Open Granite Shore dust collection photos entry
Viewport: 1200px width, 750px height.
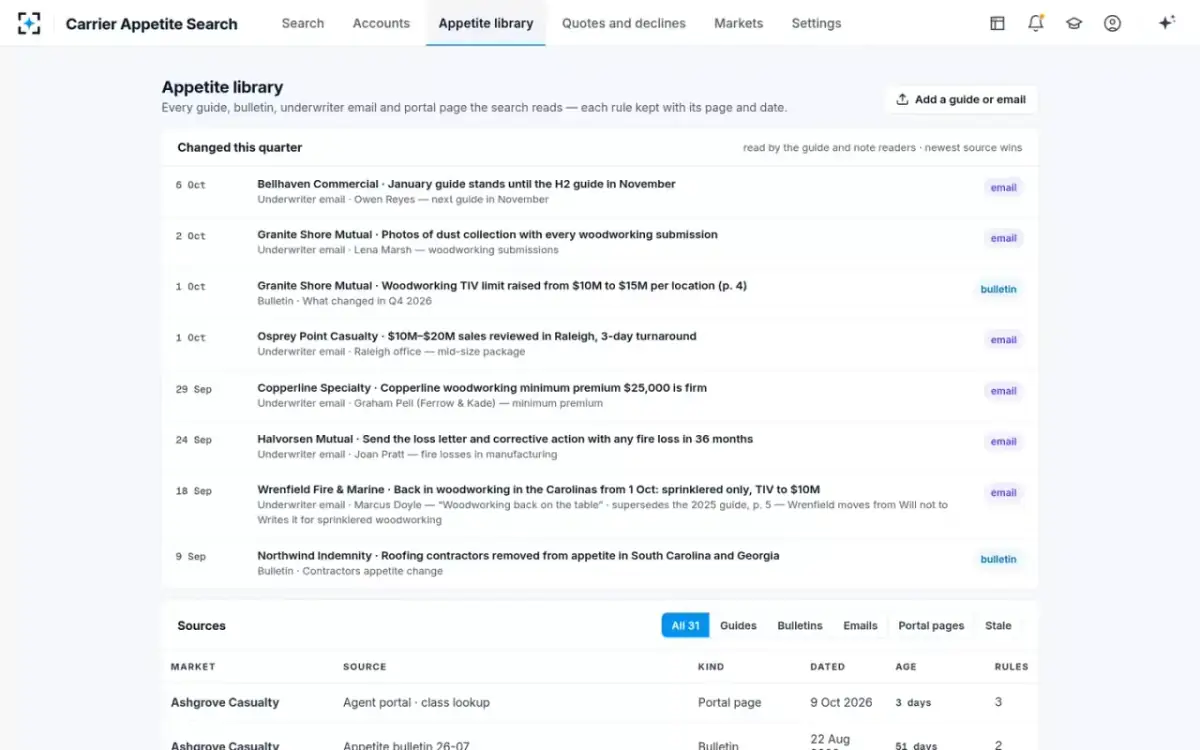point(600,242)
